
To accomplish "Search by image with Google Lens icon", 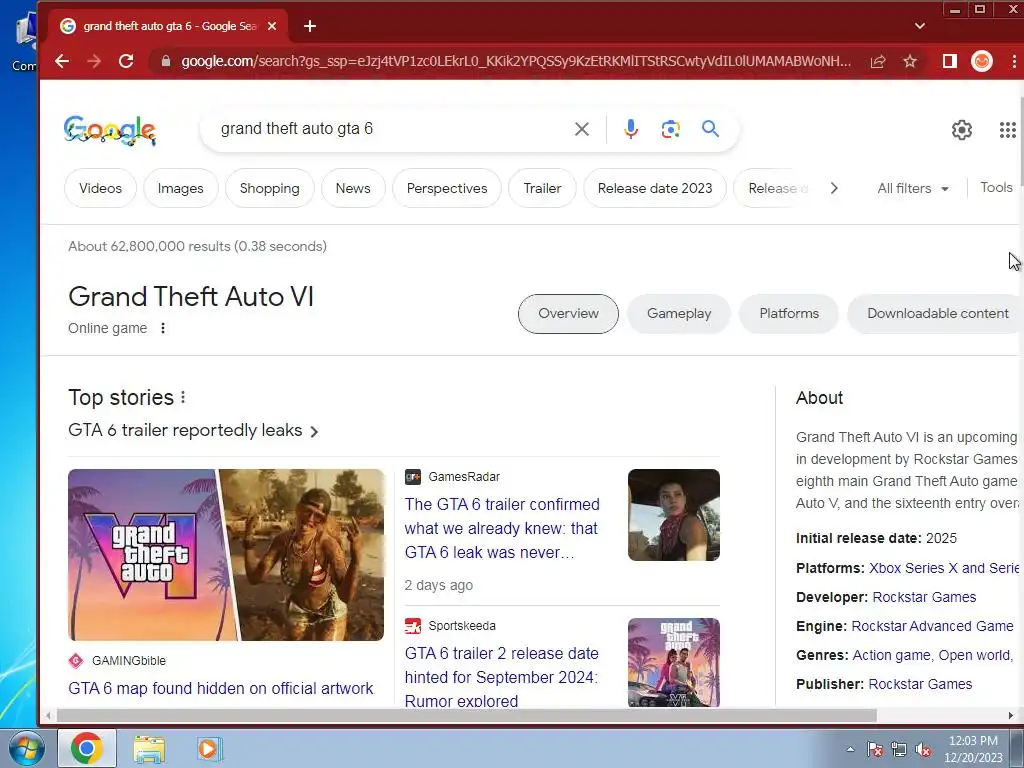I will (x=671, y=129).
